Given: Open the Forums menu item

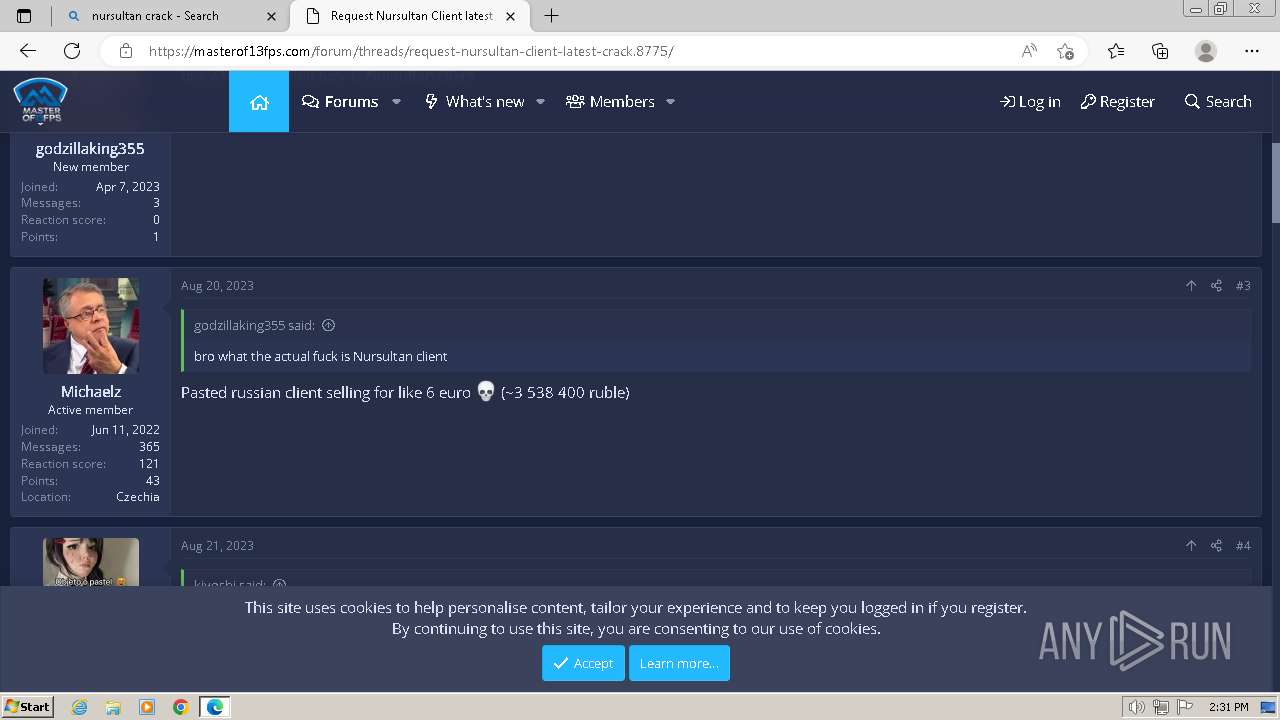Looking at the screenshot, I should pos(340,102).
